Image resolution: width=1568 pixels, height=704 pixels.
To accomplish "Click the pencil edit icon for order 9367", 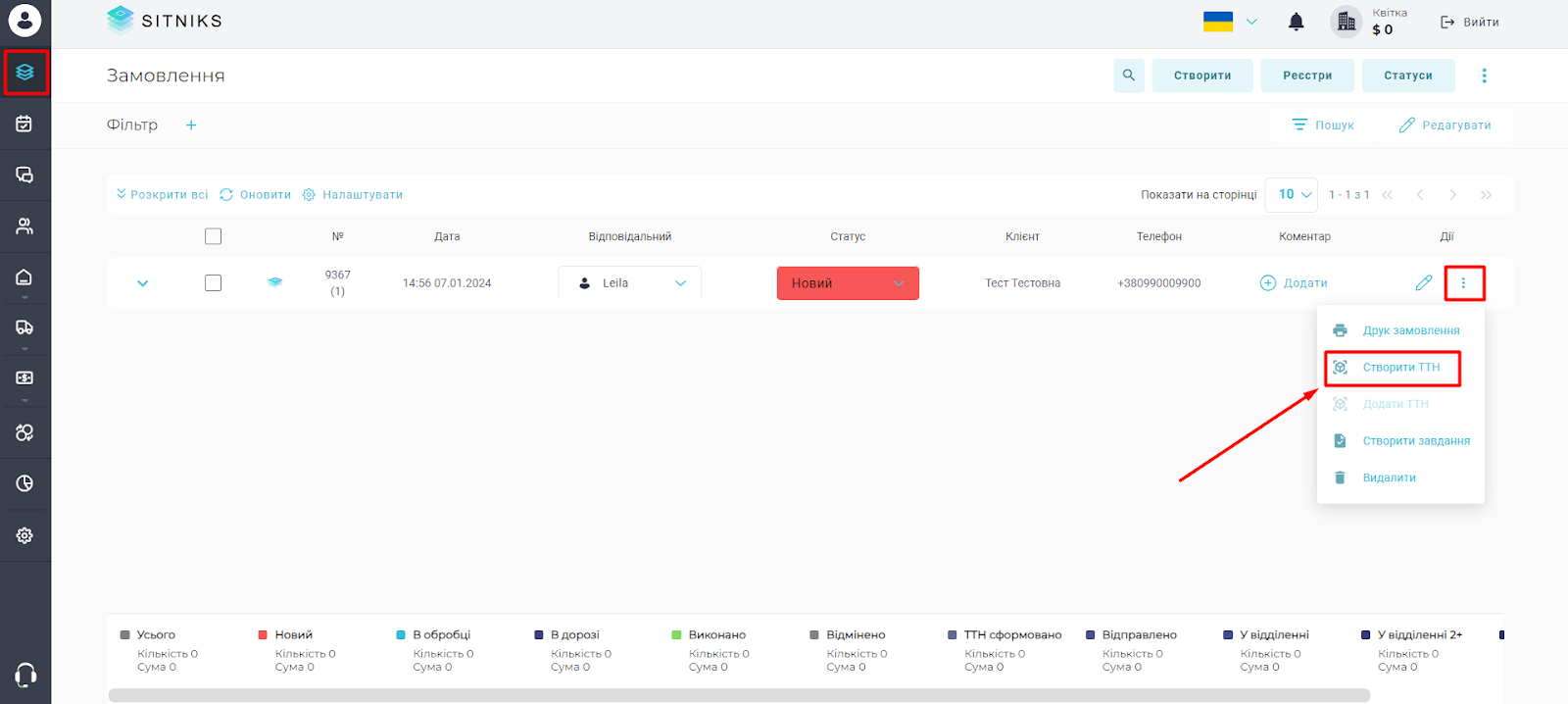I will click(x=1424, y=283).
